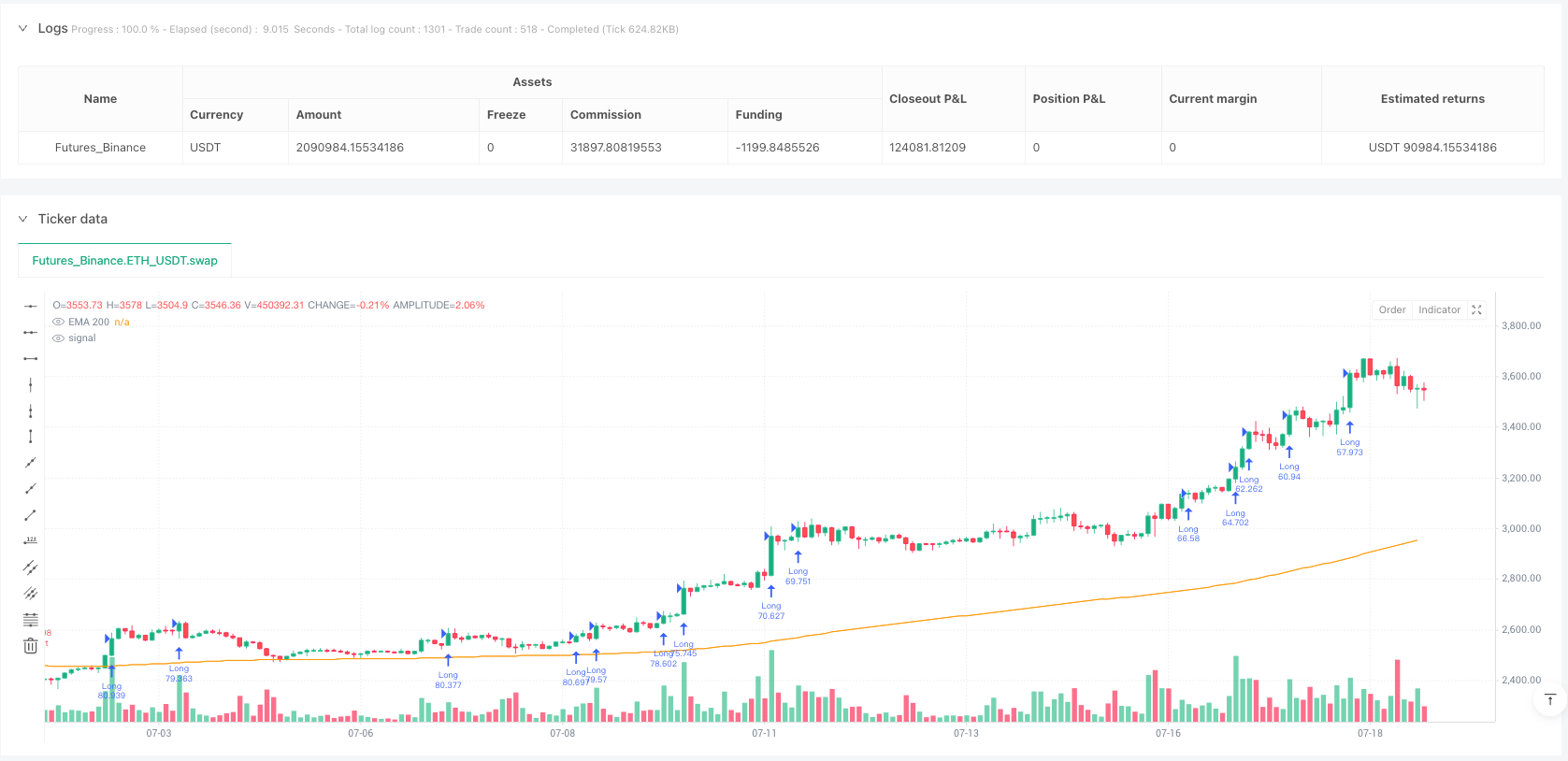Click the scroll-to-top arrow button
Screen dimensions: 1568x761
[1549, 699]
